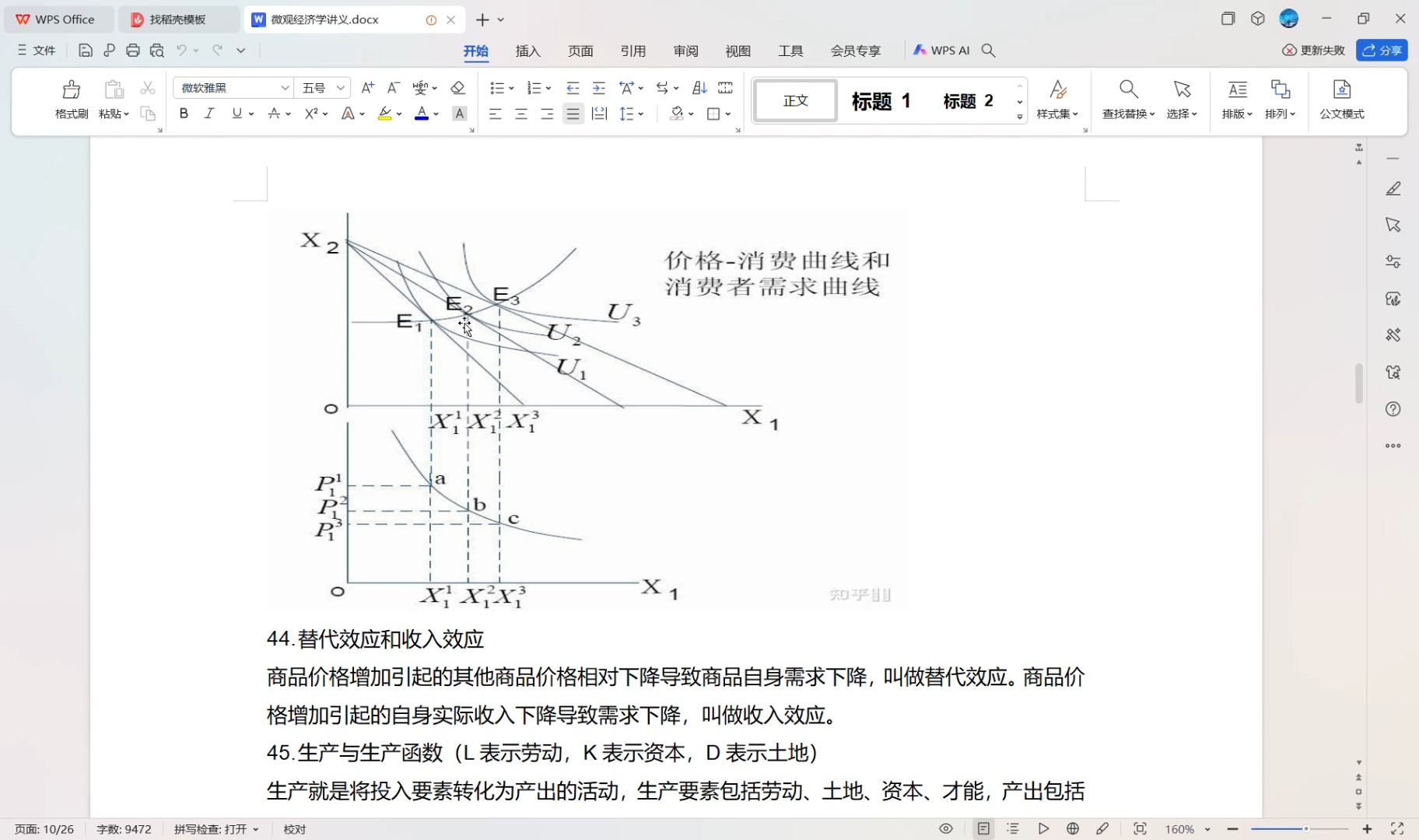Open the File menu
Screen dimensions: 1419x840
click(37, 51)
